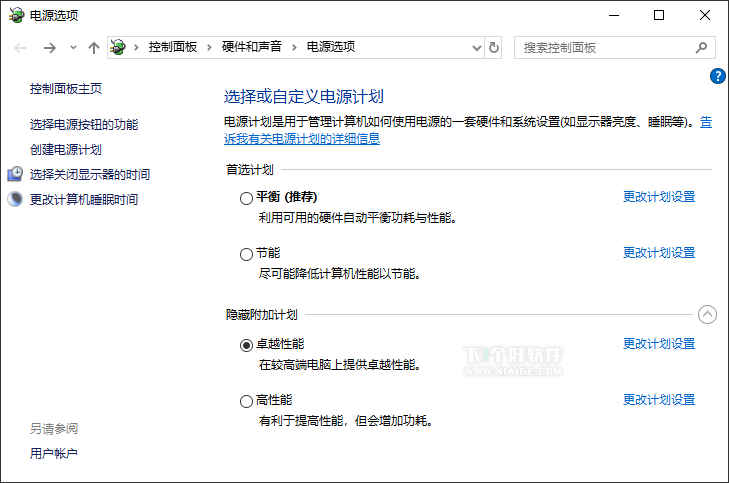Select the 节能 power plan
The width and height of the screenshot is (729, 483).
click(246, 254)
